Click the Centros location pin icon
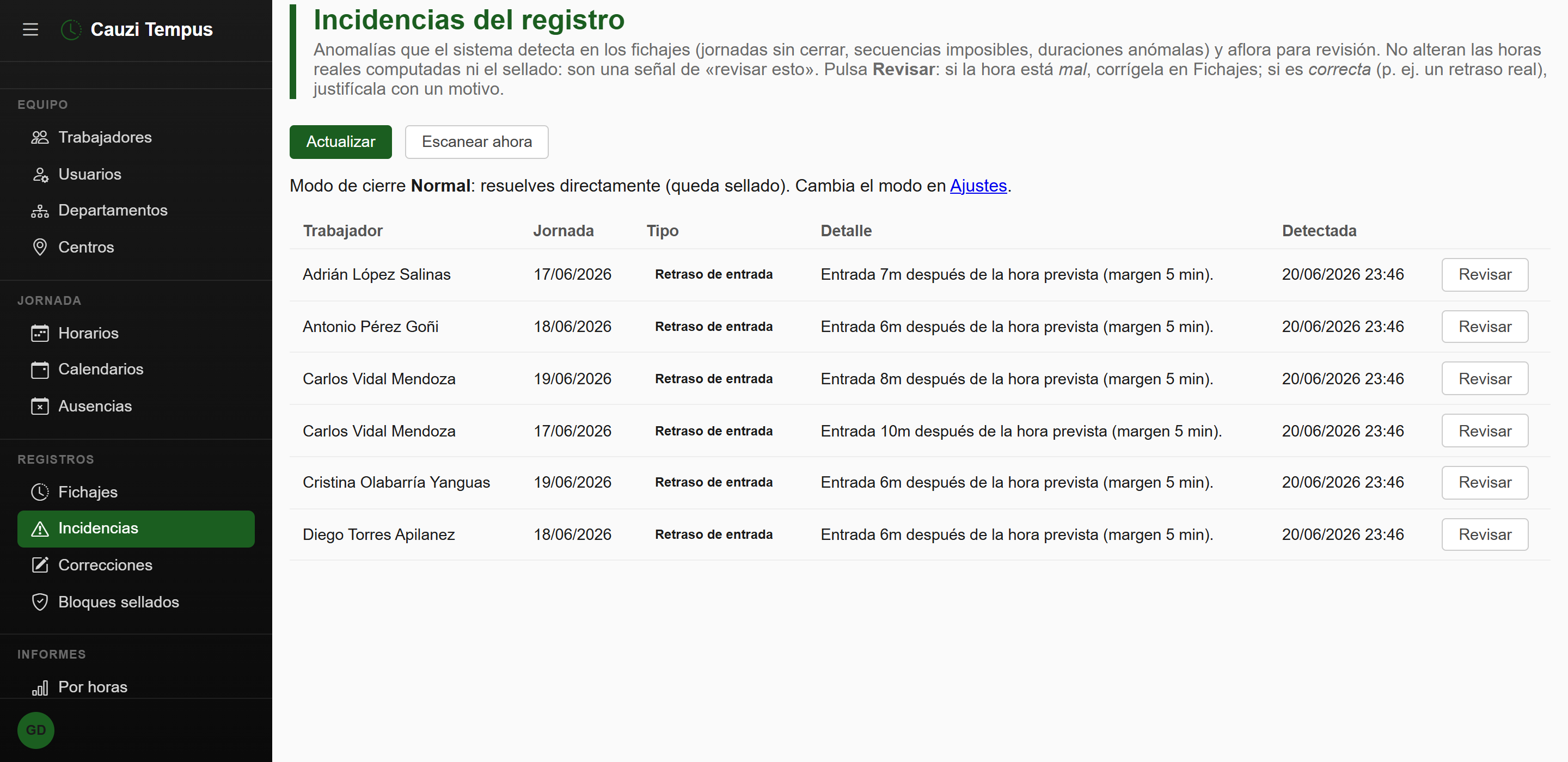 (x=40, y=247)
